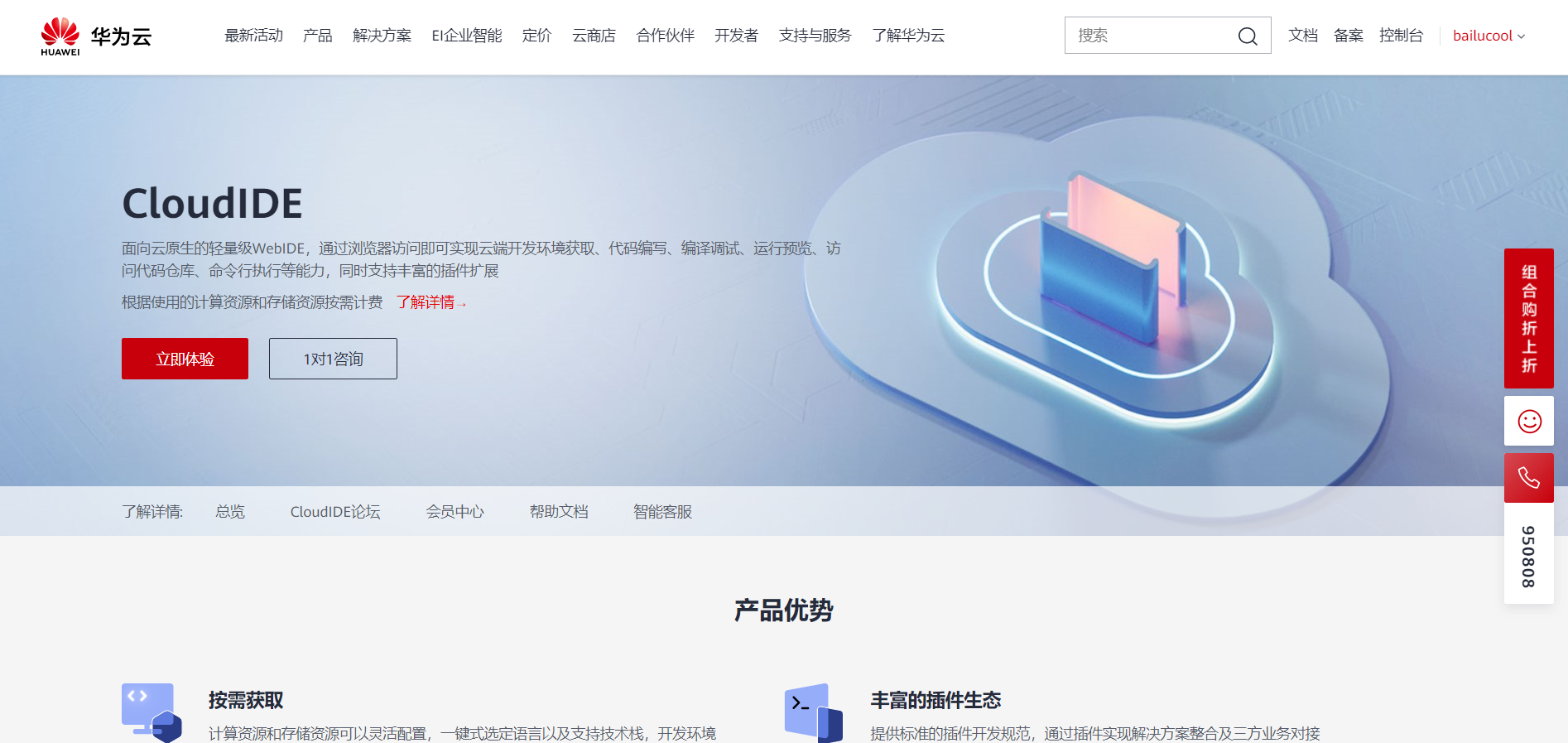
Task: Click the red phone call icon
Action: coord(1529,478)
